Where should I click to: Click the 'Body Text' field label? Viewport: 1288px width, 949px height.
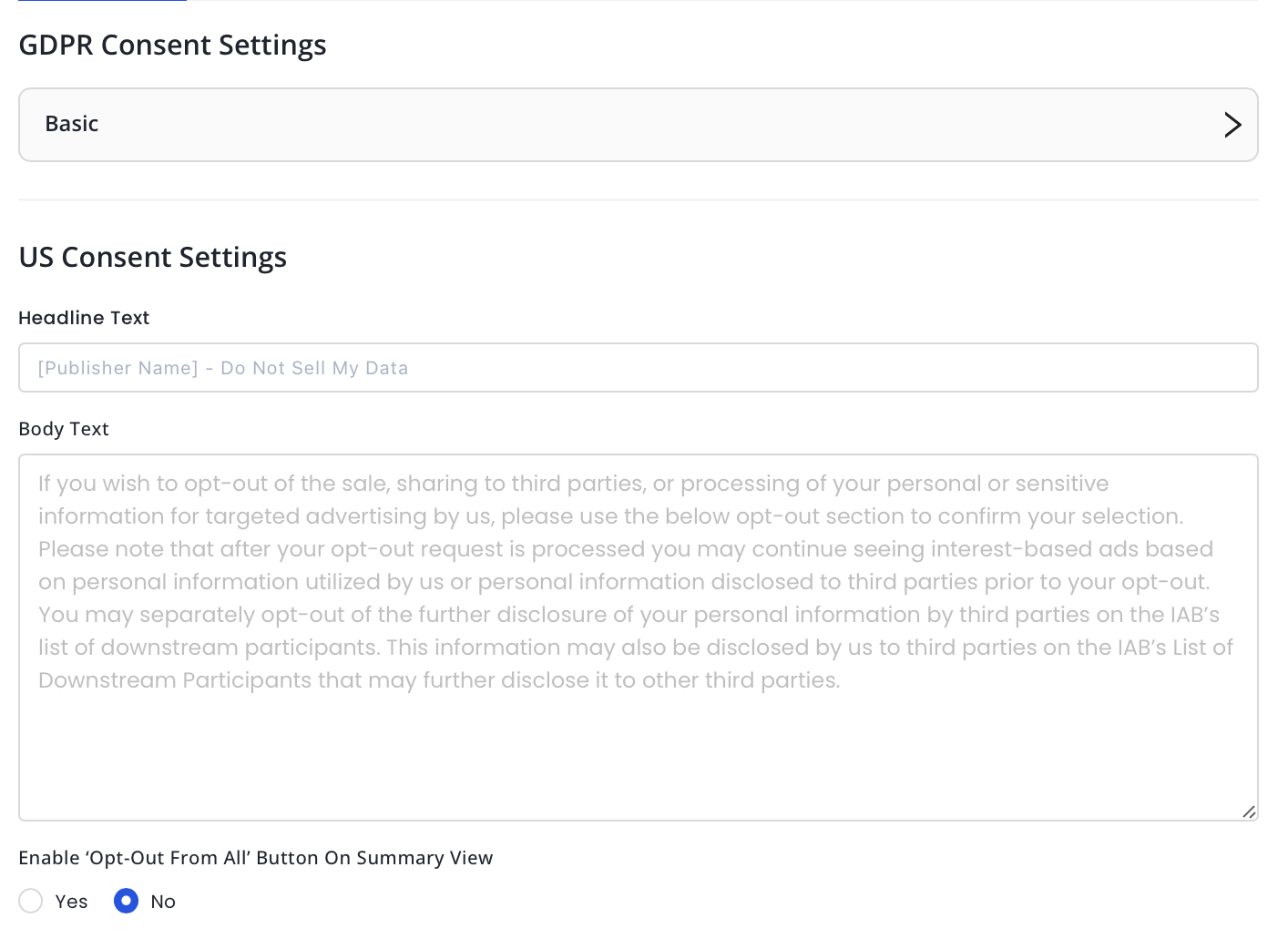64,429
